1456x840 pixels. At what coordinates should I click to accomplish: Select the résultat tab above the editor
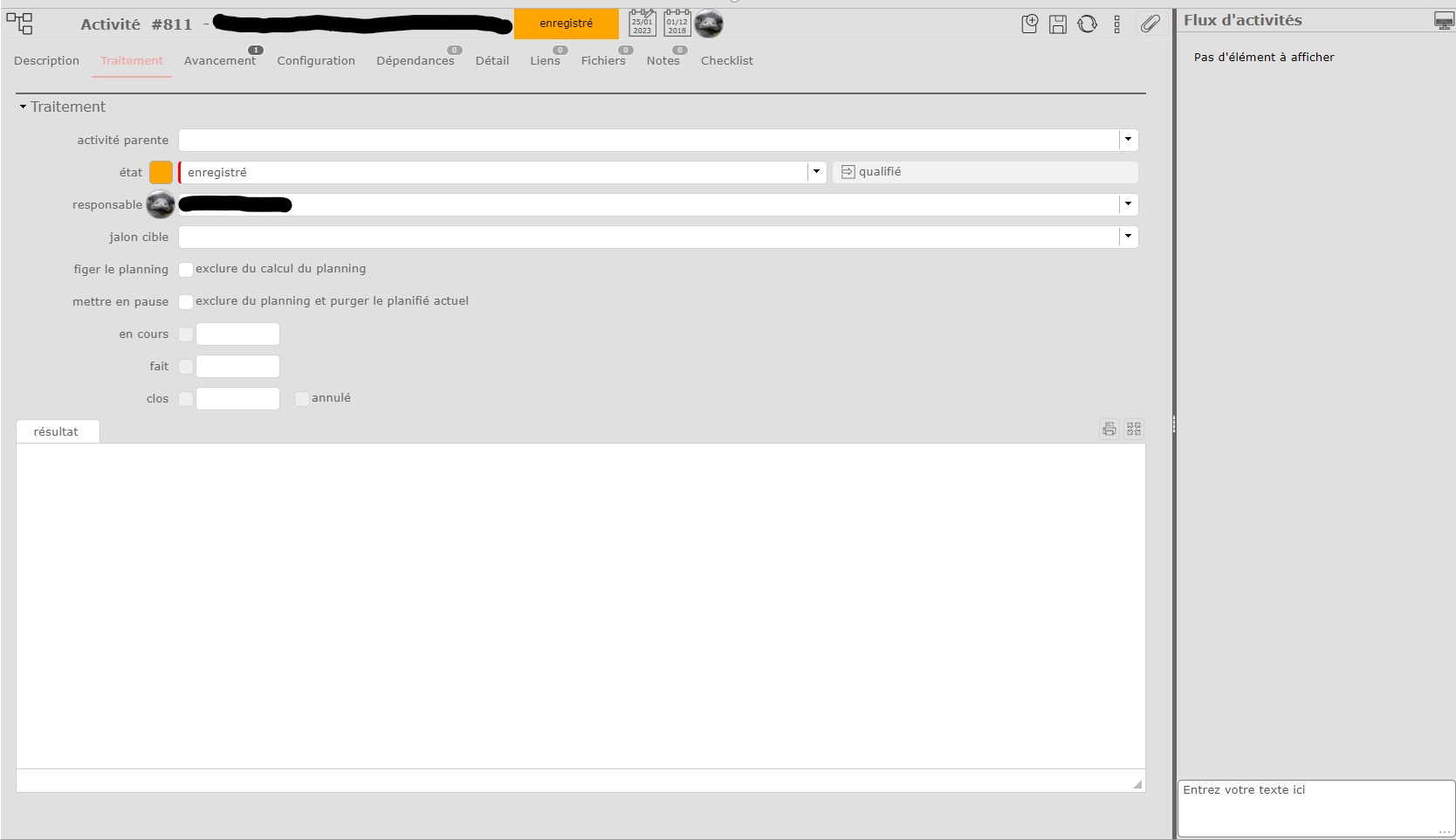57,431
